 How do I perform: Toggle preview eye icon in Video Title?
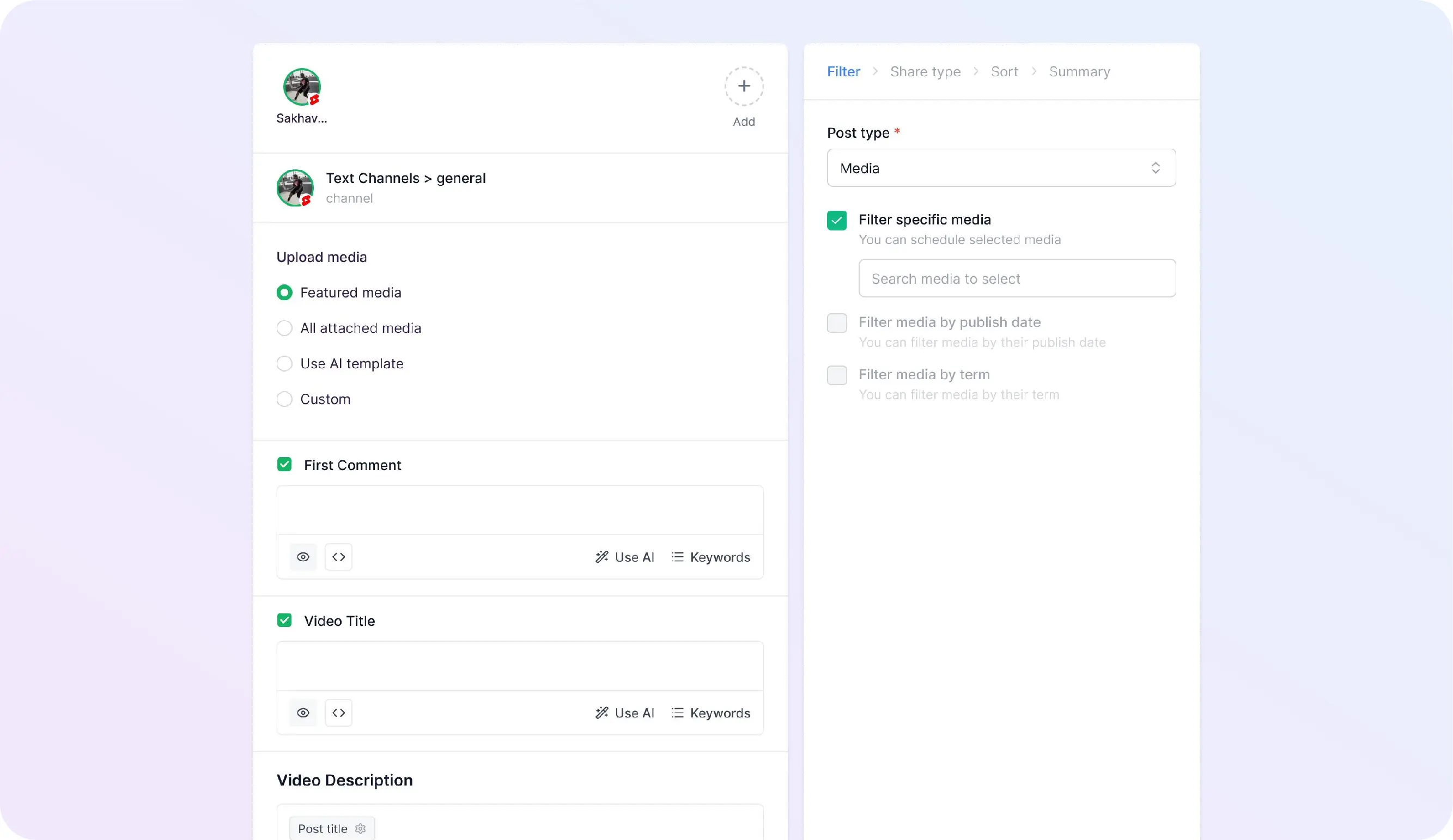[x=303, y=713]
